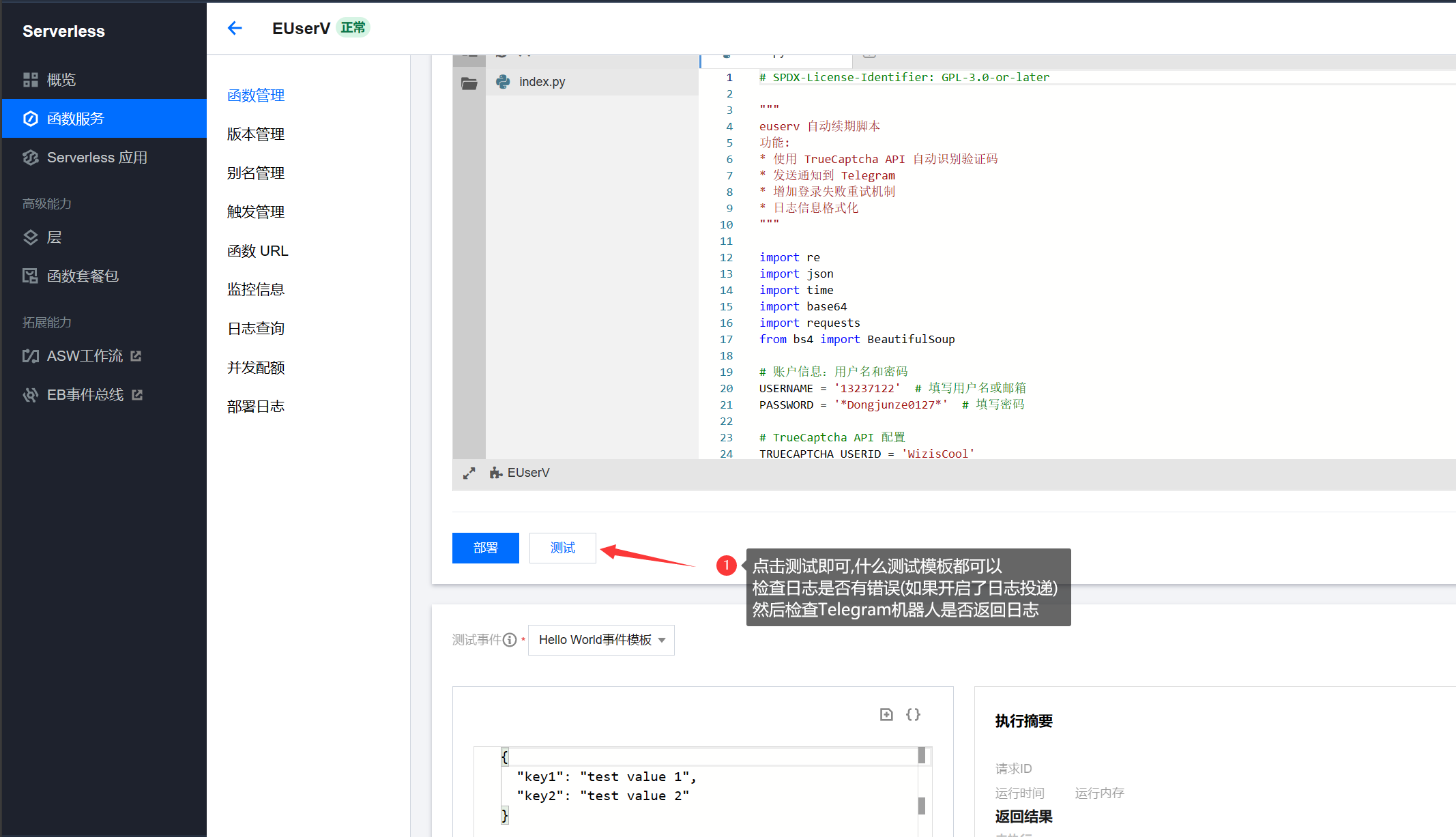Open the folder explorer icon in editor
This screenshot has width=1456, height=837.
point(469,83)
